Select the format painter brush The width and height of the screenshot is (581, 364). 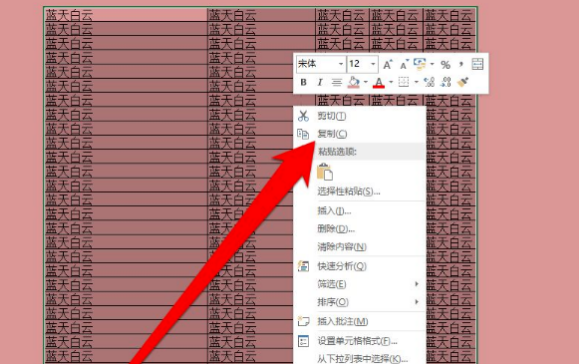click(x=463, y=82)
